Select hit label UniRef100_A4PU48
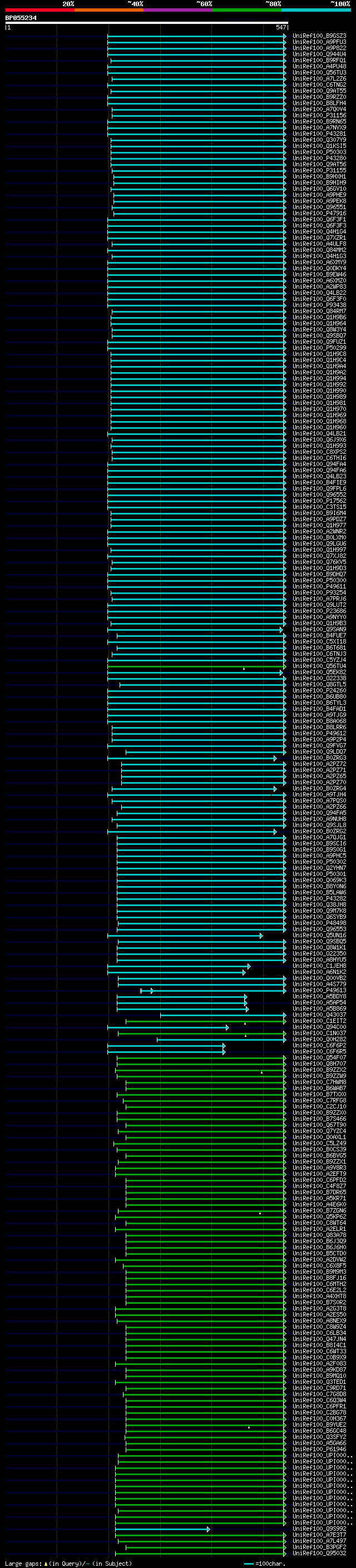Viewport: 356px width, 1568px height. tap(319, 66)
